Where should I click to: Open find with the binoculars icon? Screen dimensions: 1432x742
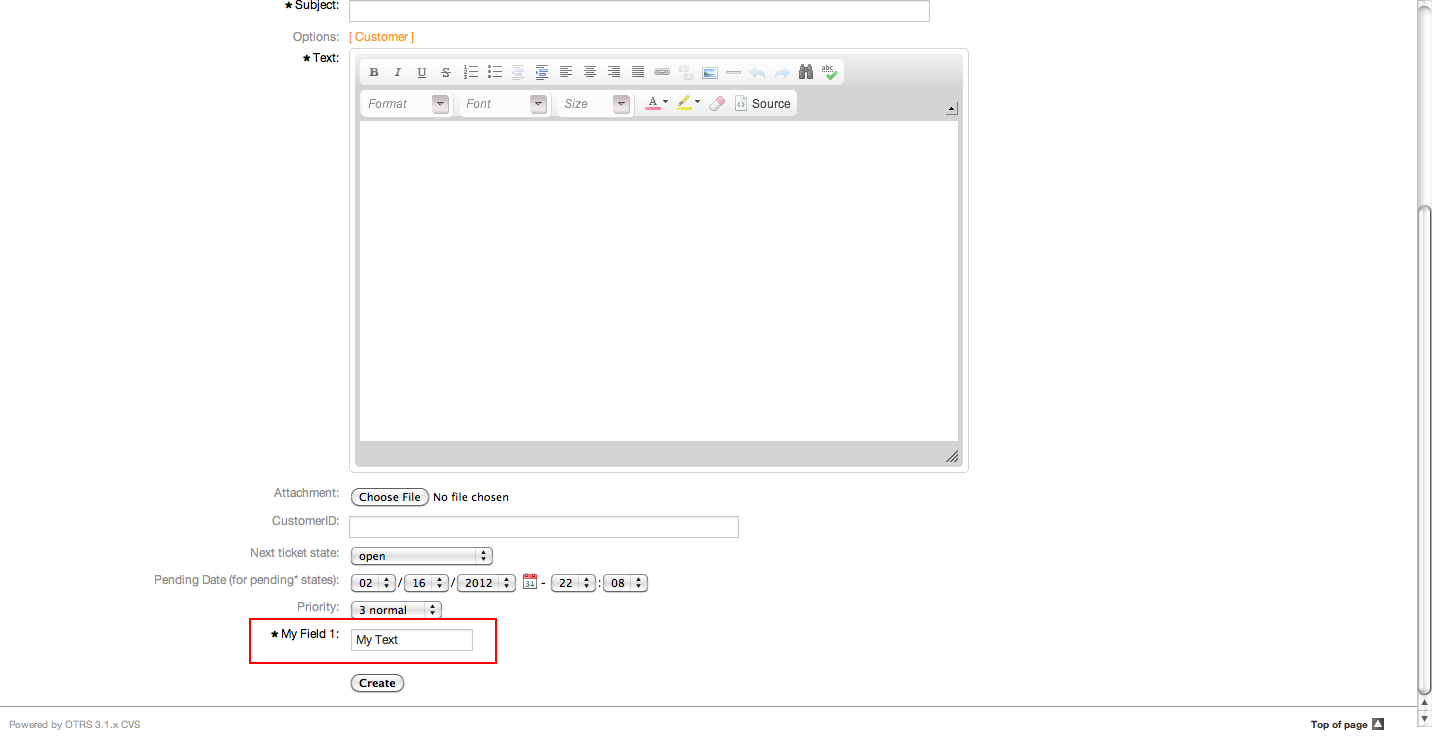(806, 72)
